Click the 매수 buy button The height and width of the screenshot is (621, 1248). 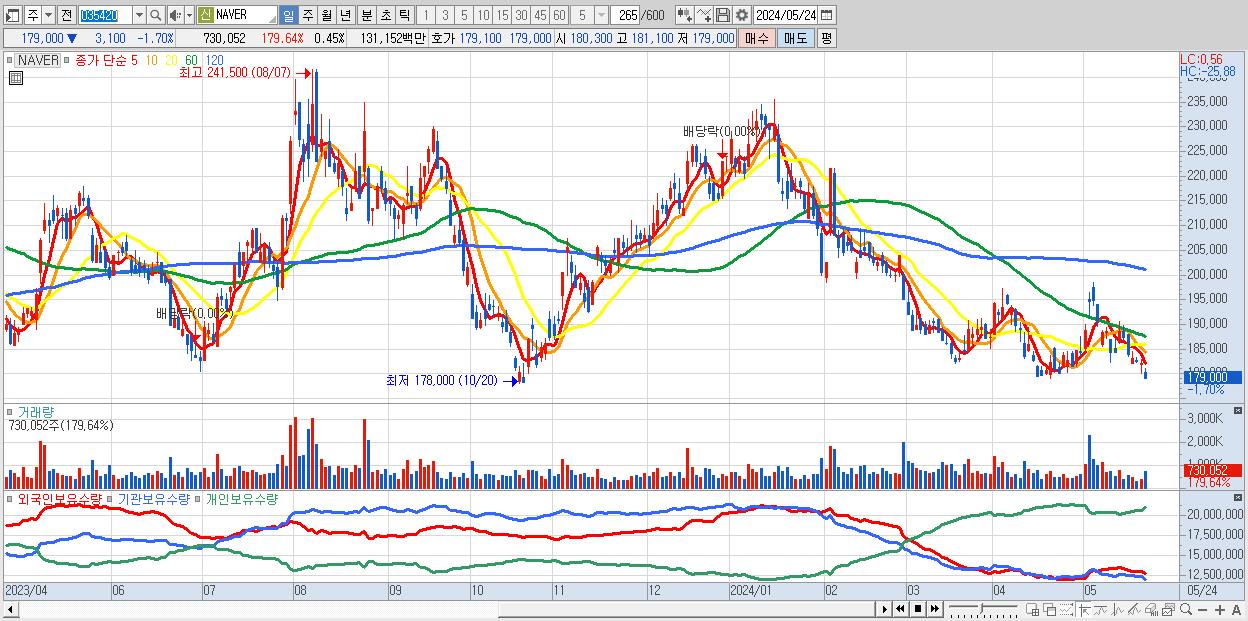point(757,38)
